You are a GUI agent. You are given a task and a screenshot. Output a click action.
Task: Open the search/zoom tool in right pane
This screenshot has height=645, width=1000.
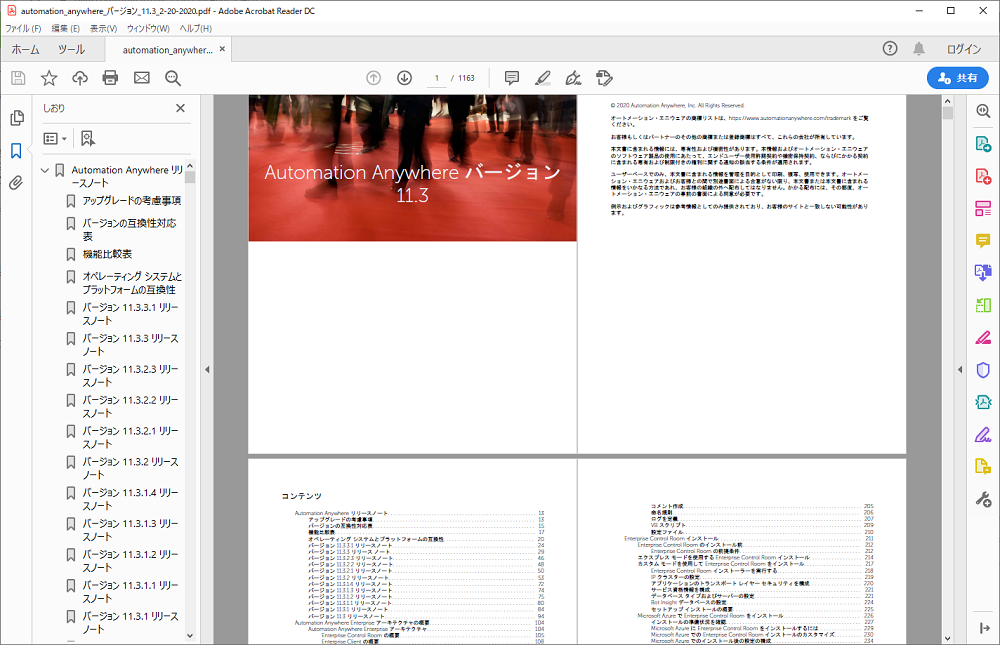coord(983,111)
